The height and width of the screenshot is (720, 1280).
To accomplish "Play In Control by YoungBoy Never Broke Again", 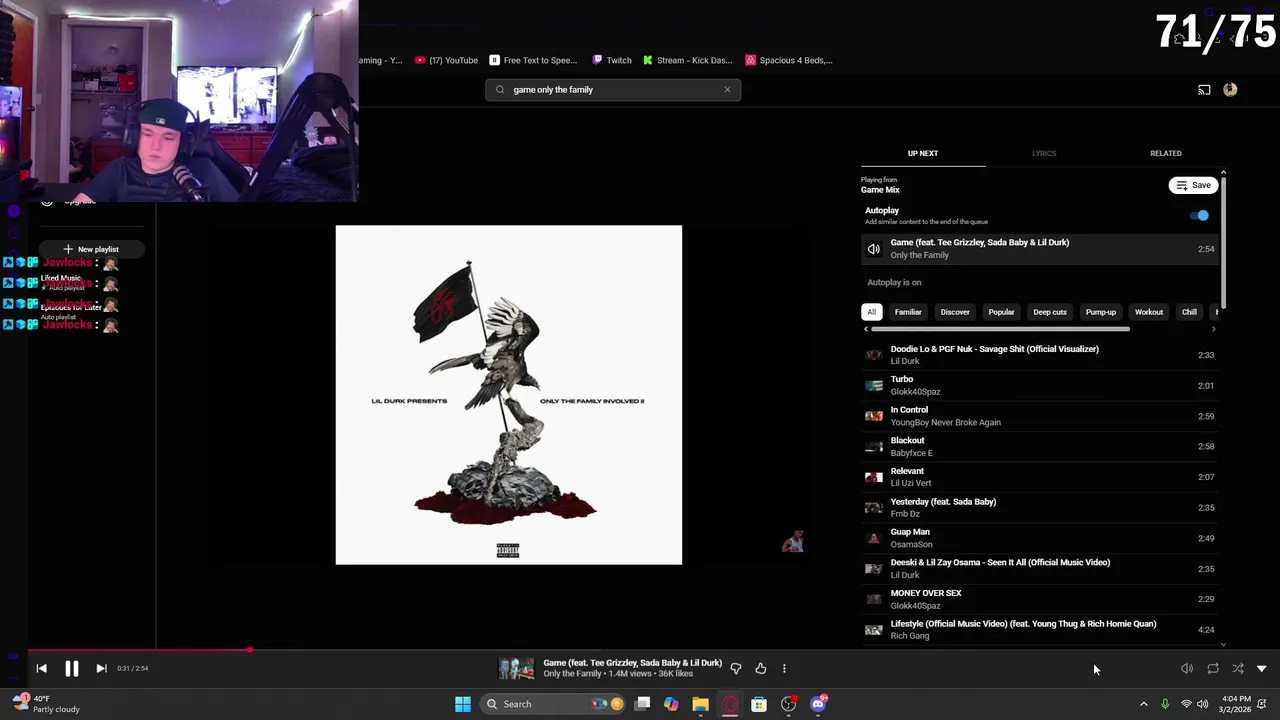I will point(1040,416).
